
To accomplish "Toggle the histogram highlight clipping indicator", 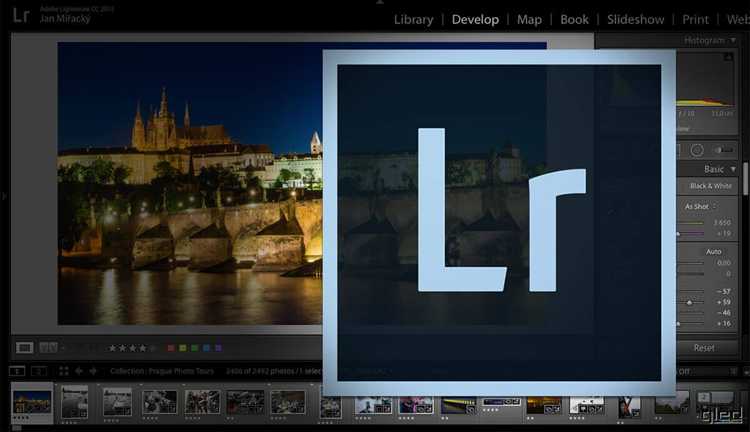I will point(728,57).
